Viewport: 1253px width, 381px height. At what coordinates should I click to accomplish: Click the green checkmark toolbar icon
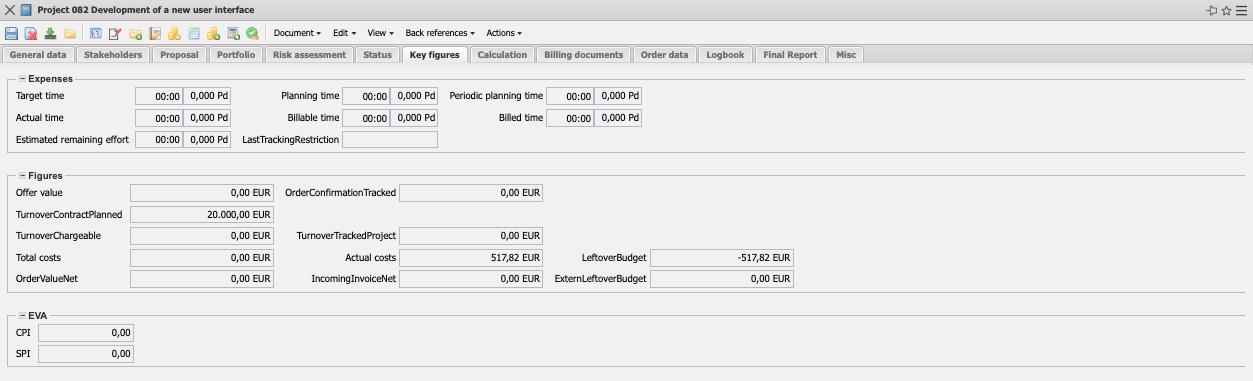pyautogui.click(x=253, y=33)
